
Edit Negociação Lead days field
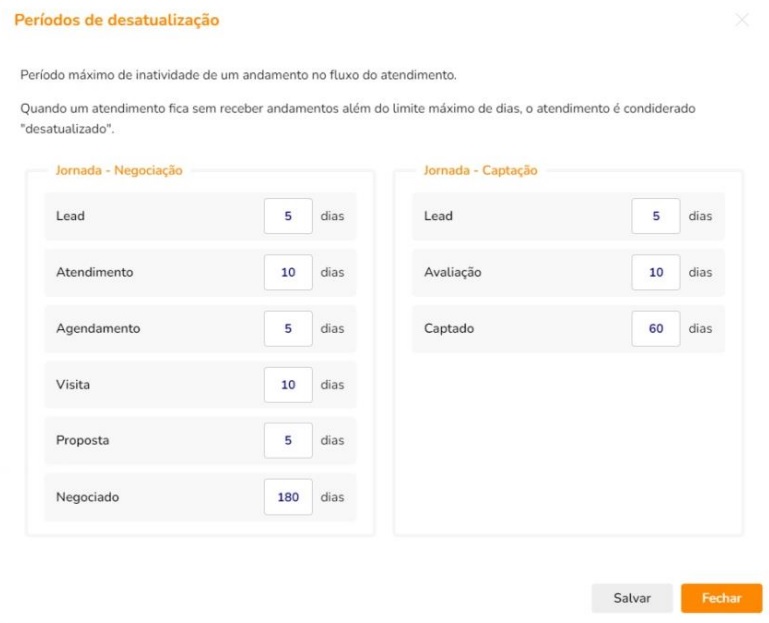pos(288,216)
